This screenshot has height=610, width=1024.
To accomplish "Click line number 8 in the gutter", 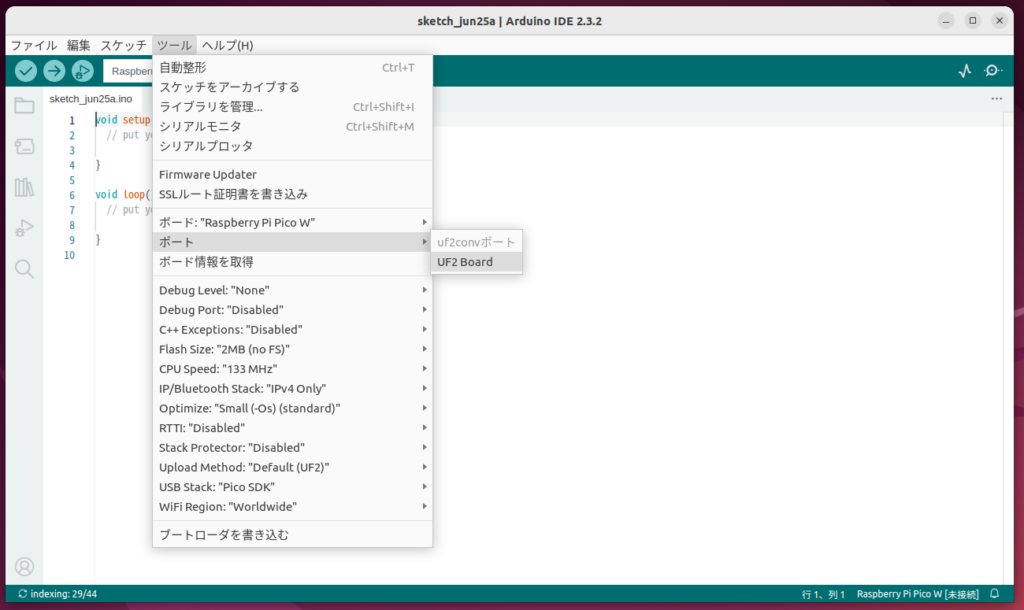I will click(72, 225).
